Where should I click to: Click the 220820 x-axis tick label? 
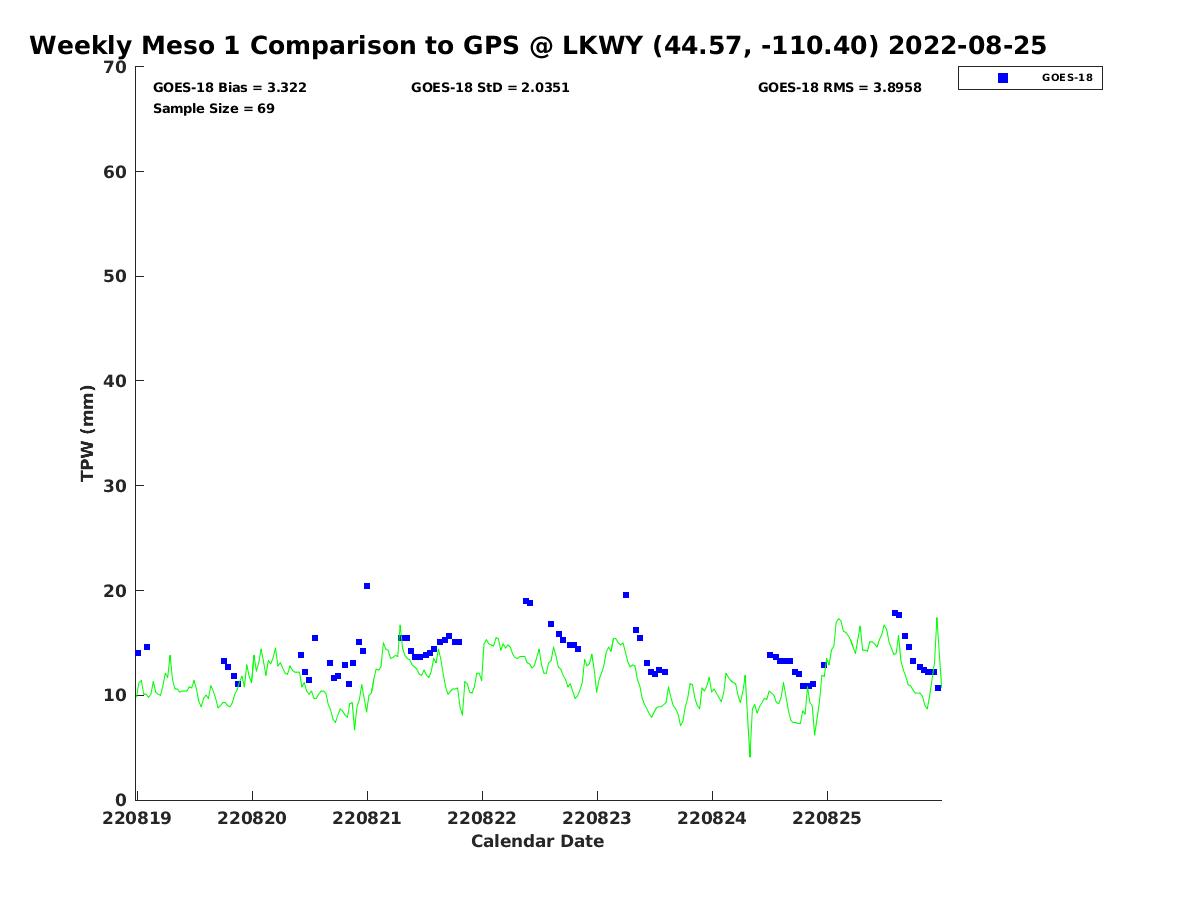252,818
